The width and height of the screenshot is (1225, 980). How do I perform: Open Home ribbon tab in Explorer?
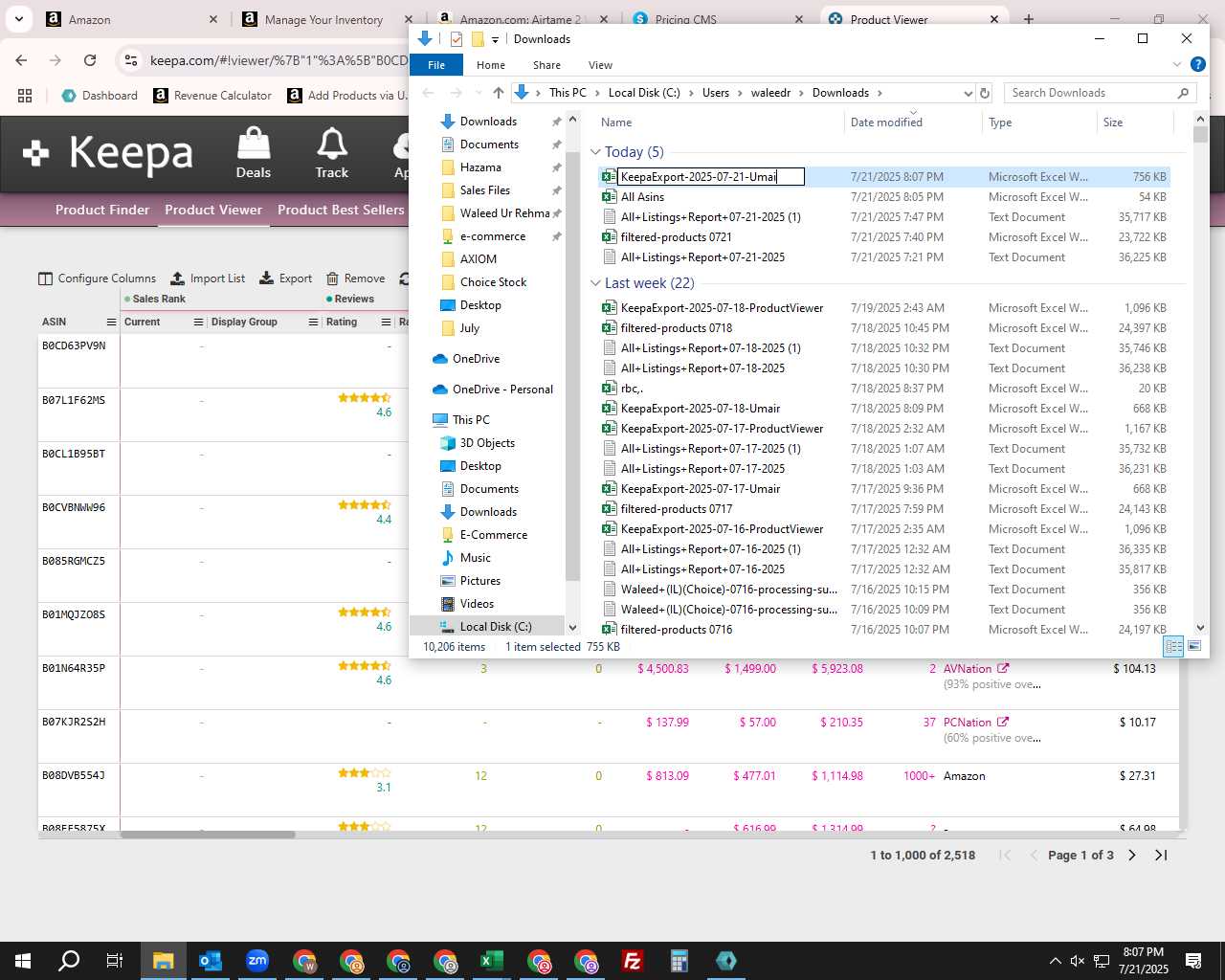tap(491, 65)
